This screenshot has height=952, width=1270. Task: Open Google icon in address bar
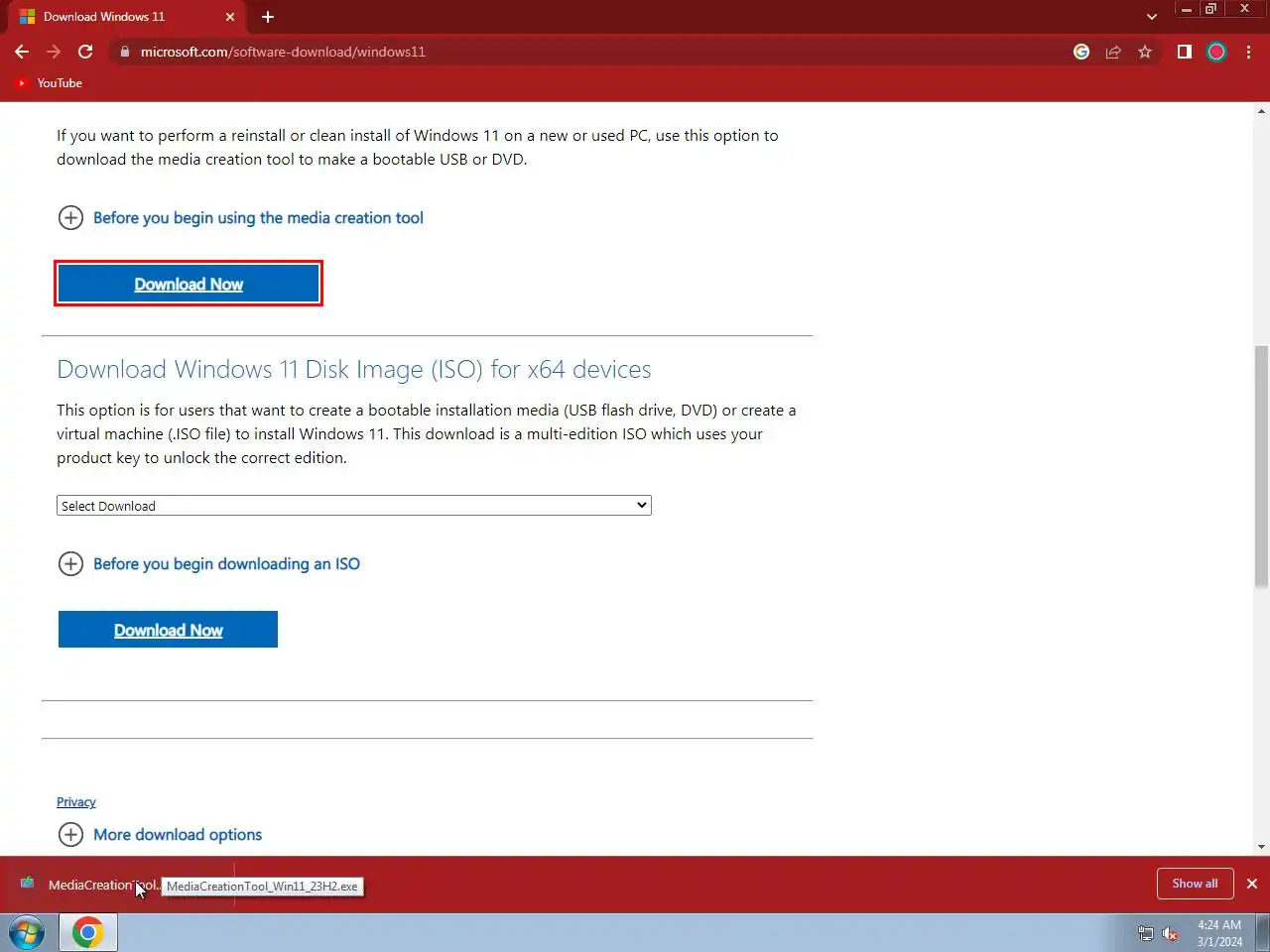click(x=1081, y=52)
